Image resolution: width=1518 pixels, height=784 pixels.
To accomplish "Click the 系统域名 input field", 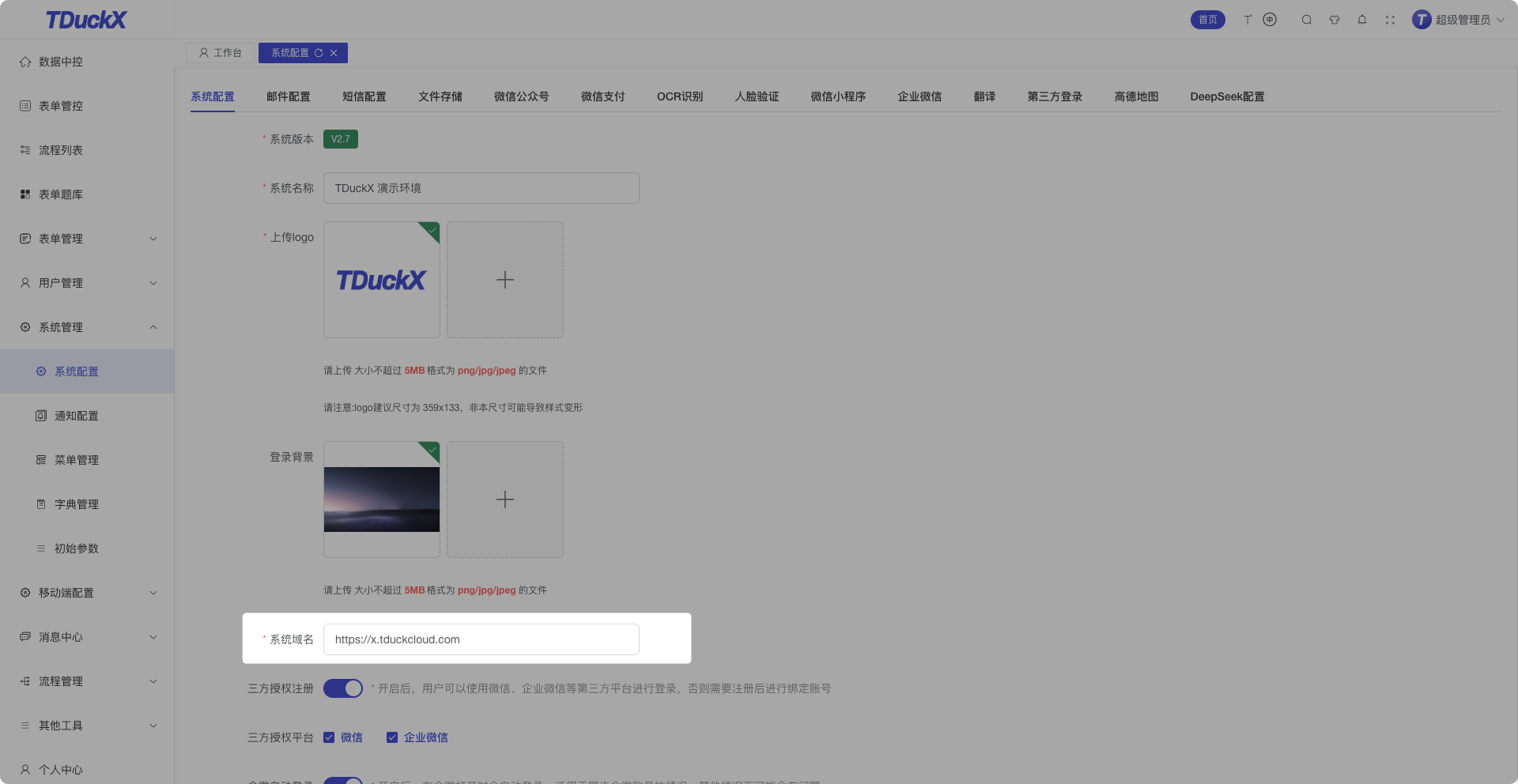I will coord(481,639).
